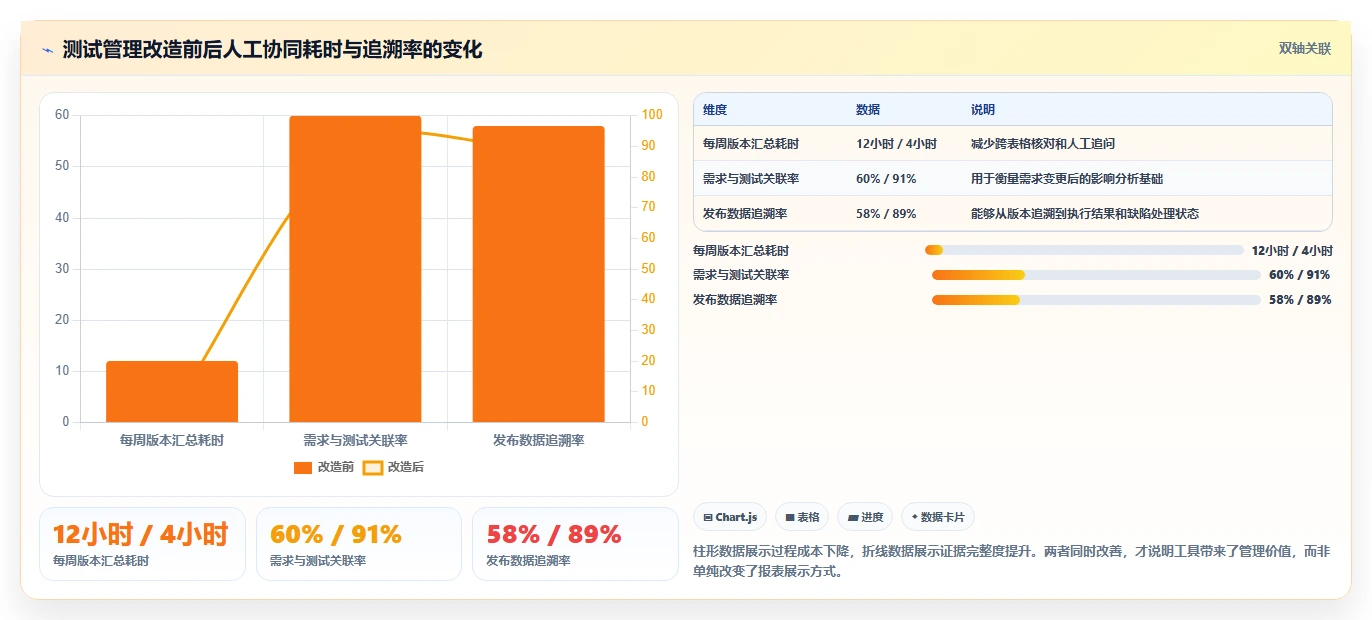Click the 说明 column header

[x=983, y=110]
